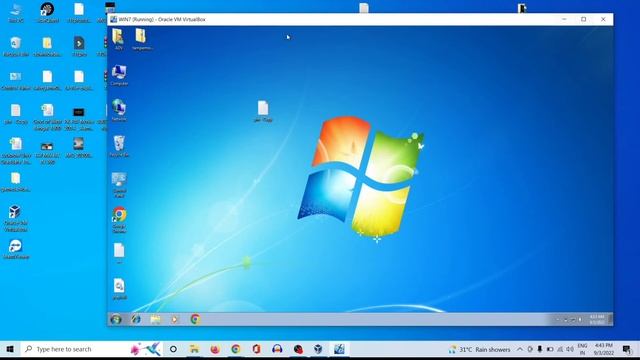640x360 pixels.
Task: Click Win7 taskbar clock
Action: tap(597, 320)
